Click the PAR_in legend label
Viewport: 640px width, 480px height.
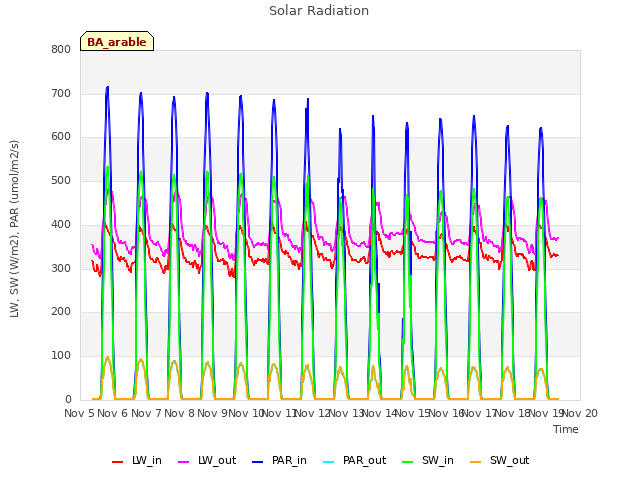[x=289, y=460]
